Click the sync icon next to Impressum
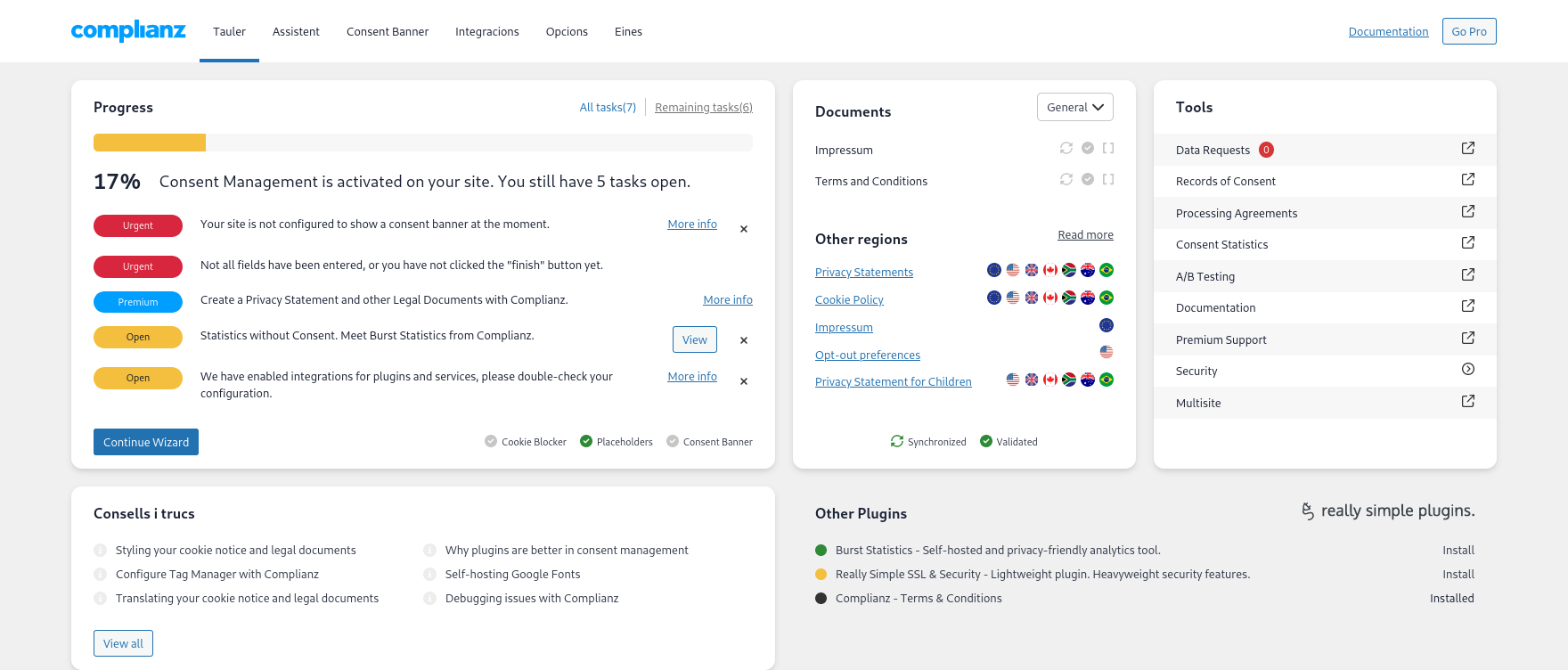The height and width of the screenshot is (670, 1568). coord(1066,149)
